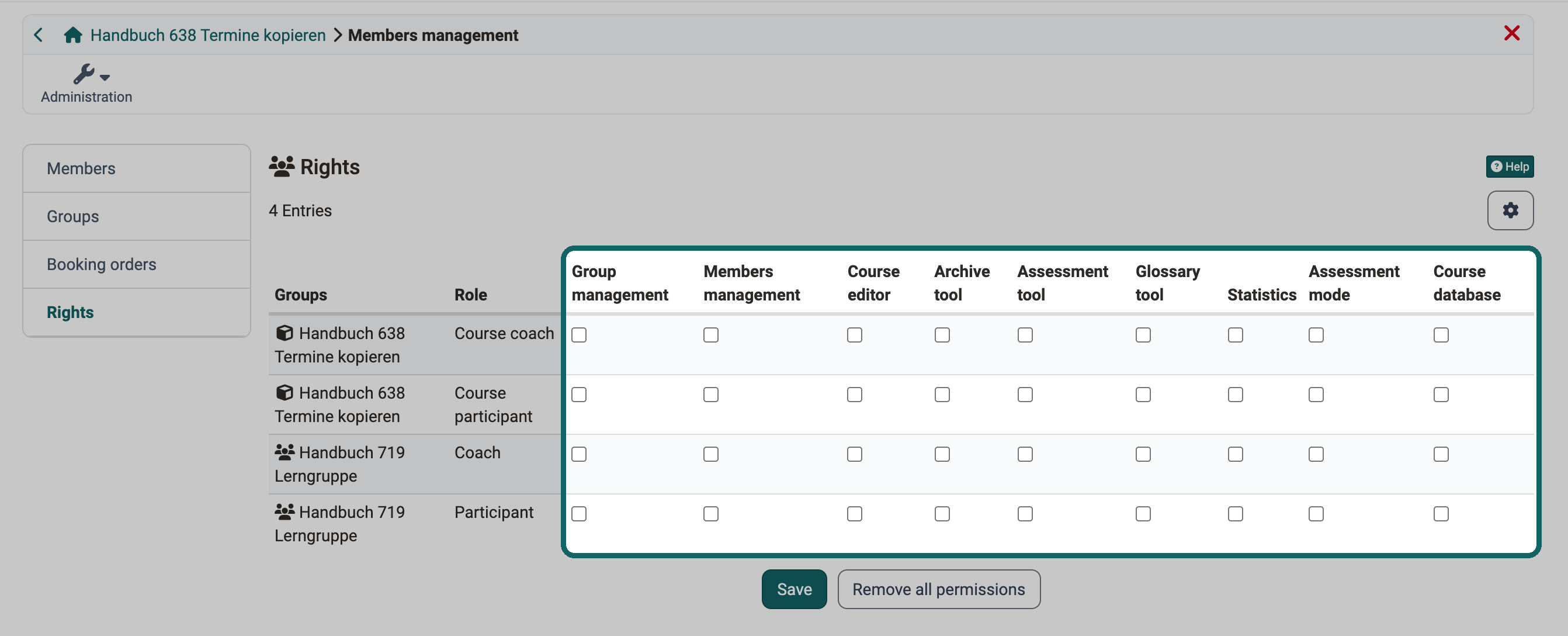Check Members management for Coach row
This screenshot has height=636, width=1568.
click(x=711, y=454)
